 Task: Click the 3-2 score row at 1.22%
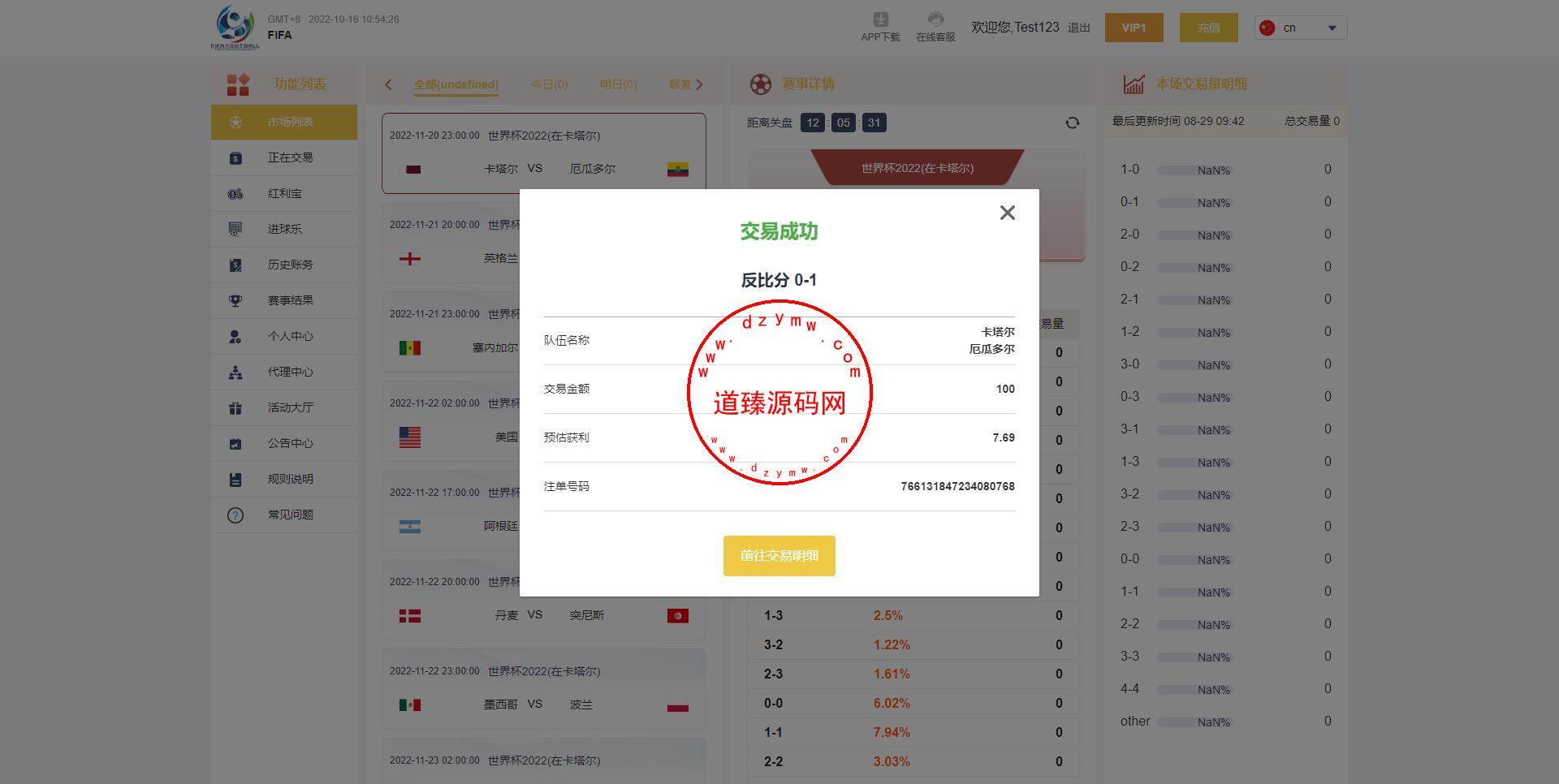coord(913,644)
